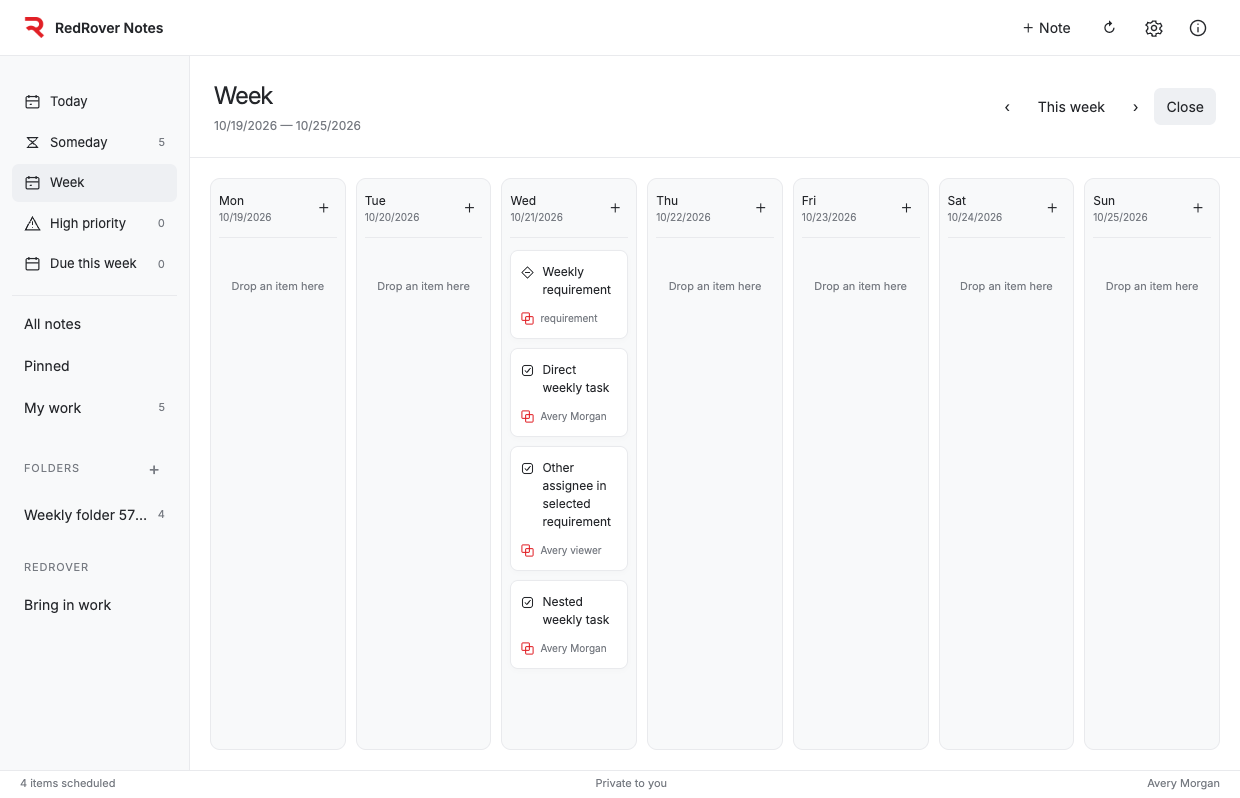The image size is (1240, 798).
Task: Click Drop an item here in Sat
Action: 1006,286
